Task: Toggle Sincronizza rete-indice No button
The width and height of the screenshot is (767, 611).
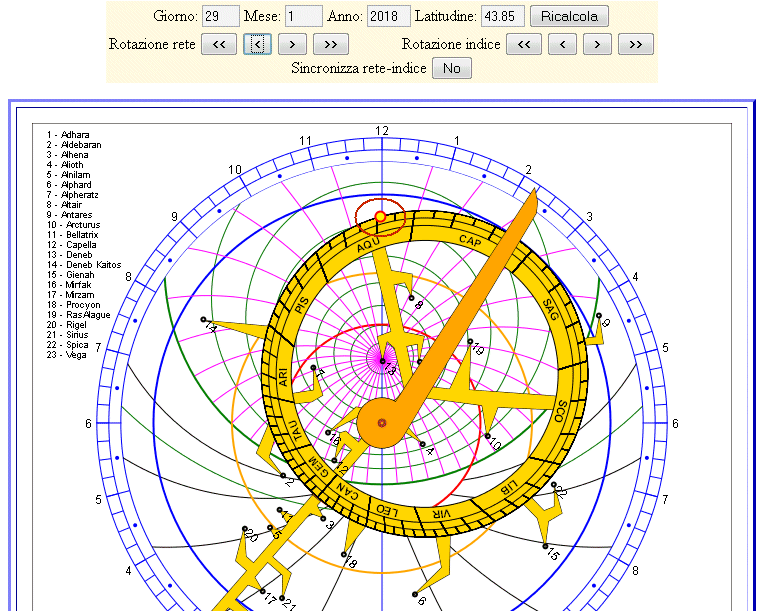Action: [x=452, y=68]
